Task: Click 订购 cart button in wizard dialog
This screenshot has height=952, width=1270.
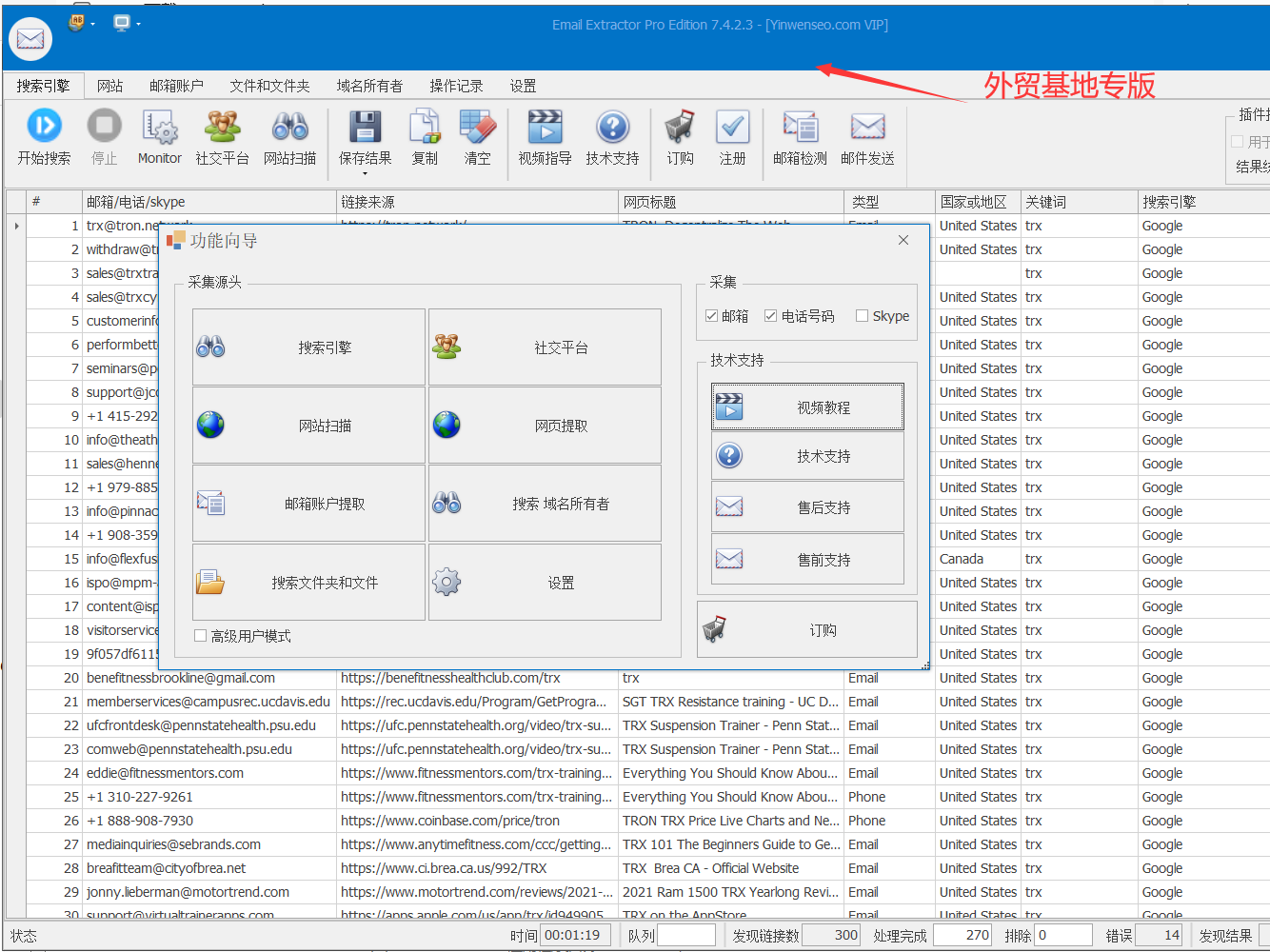Action: click(807, 629)
